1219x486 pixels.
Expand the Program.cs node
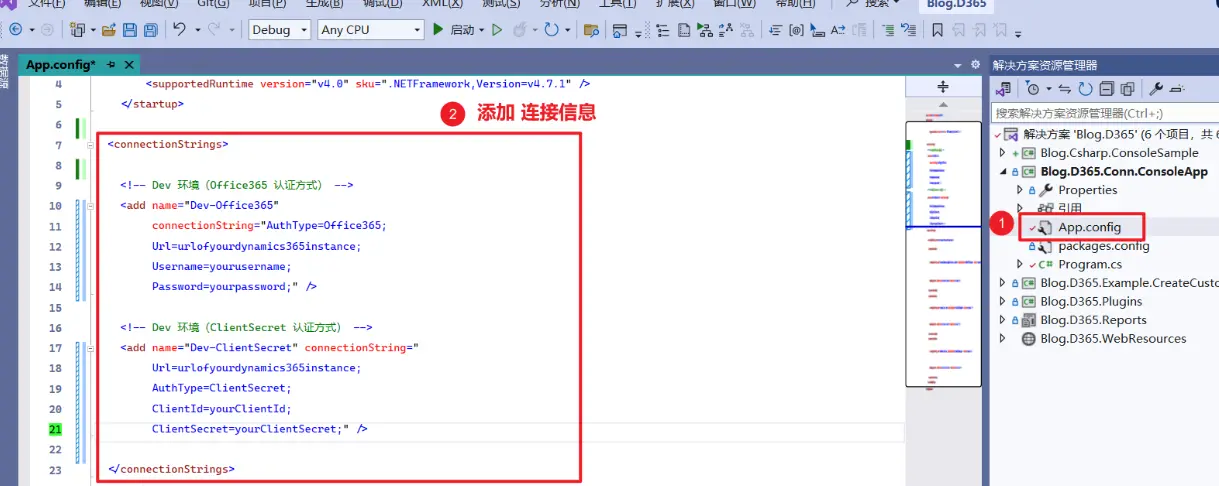tap(1020, 264)
